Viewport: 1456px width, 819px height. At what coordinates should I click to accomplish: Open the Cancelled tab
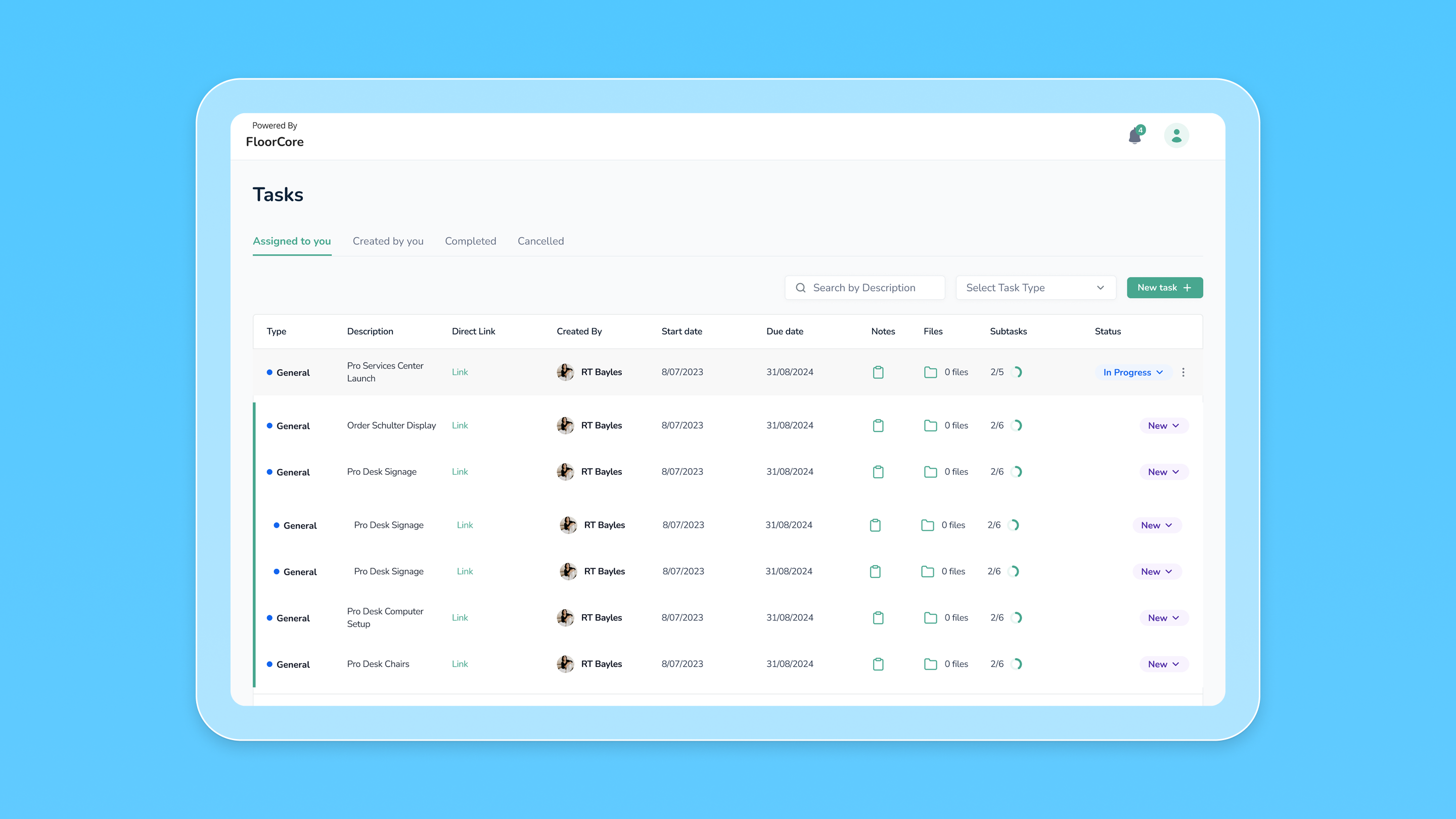click(x=540, y=241)
